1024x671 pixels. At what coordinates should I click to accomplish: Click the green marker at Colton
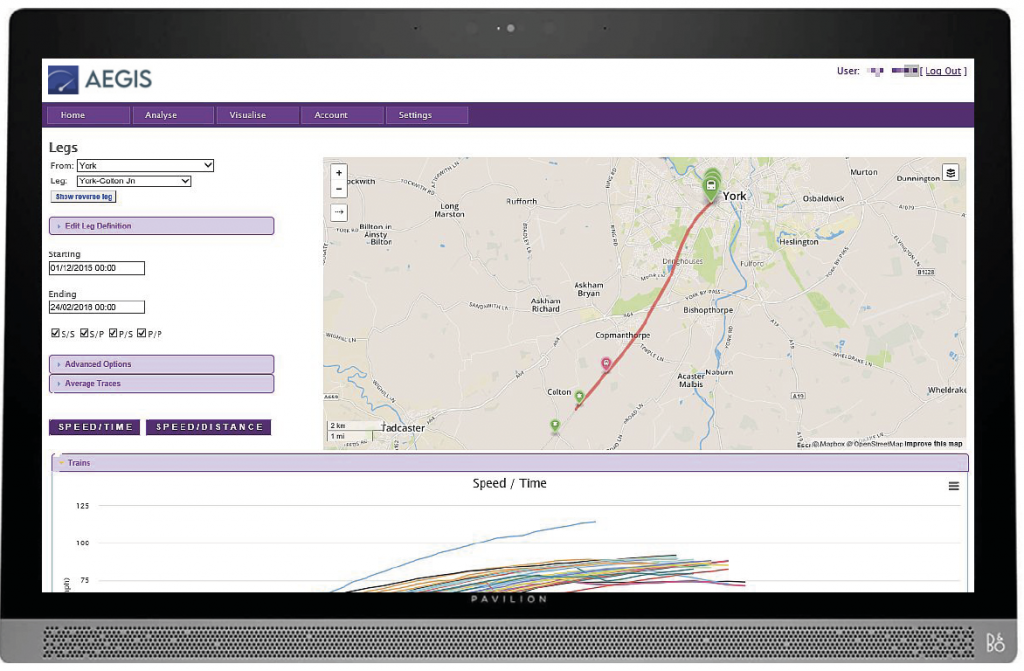coord(579,397)
